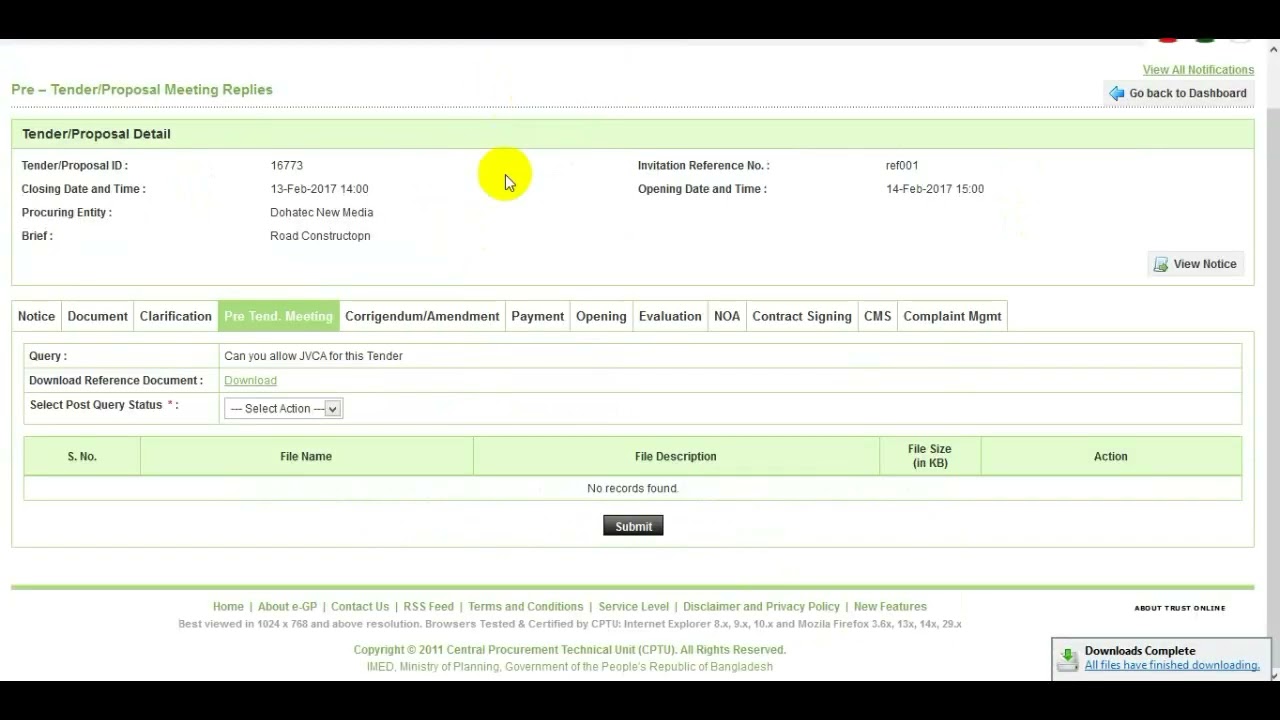Switch to the Document tab
Viewport: 1280px width, 720px height.
[97, 316]
